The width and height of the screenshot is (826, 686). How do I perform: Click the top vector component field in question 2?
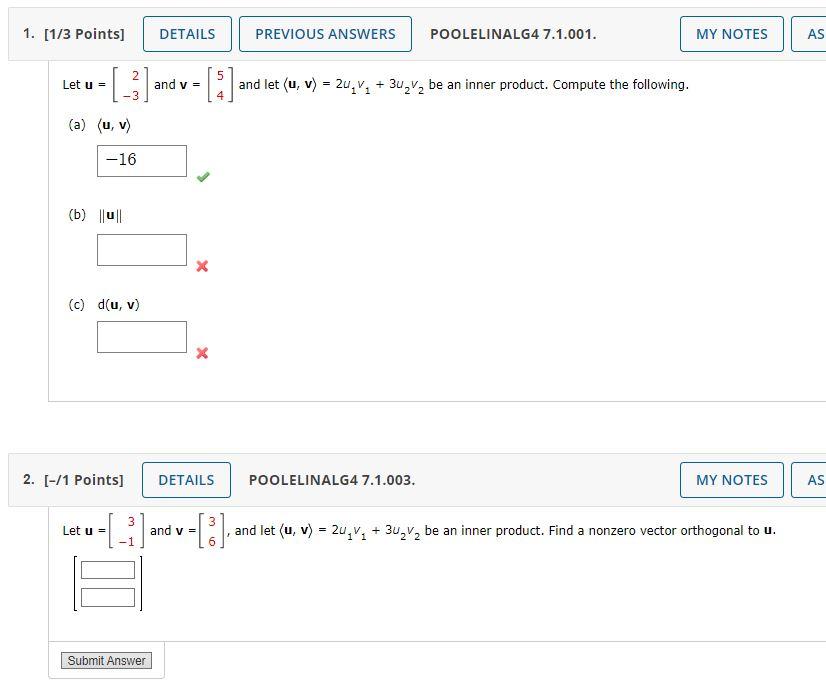(x=106, y=570)
